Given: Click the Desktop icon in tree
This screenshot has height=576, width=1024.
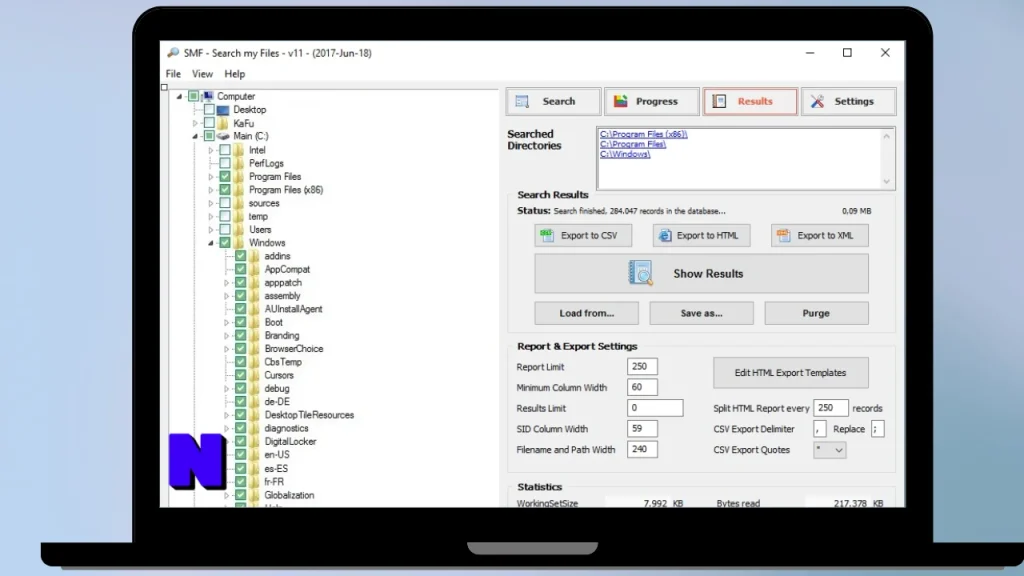Looking at the screenshot, I should (x=223, y=110).
